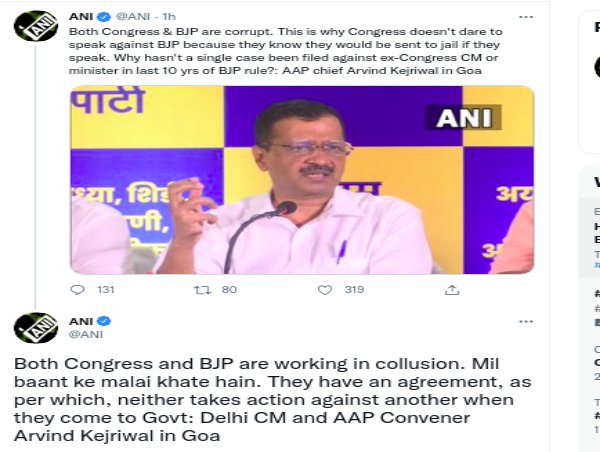Open the ANI account name on the first tweet
This screenshot has width=600, height=452.
point(81,16)
